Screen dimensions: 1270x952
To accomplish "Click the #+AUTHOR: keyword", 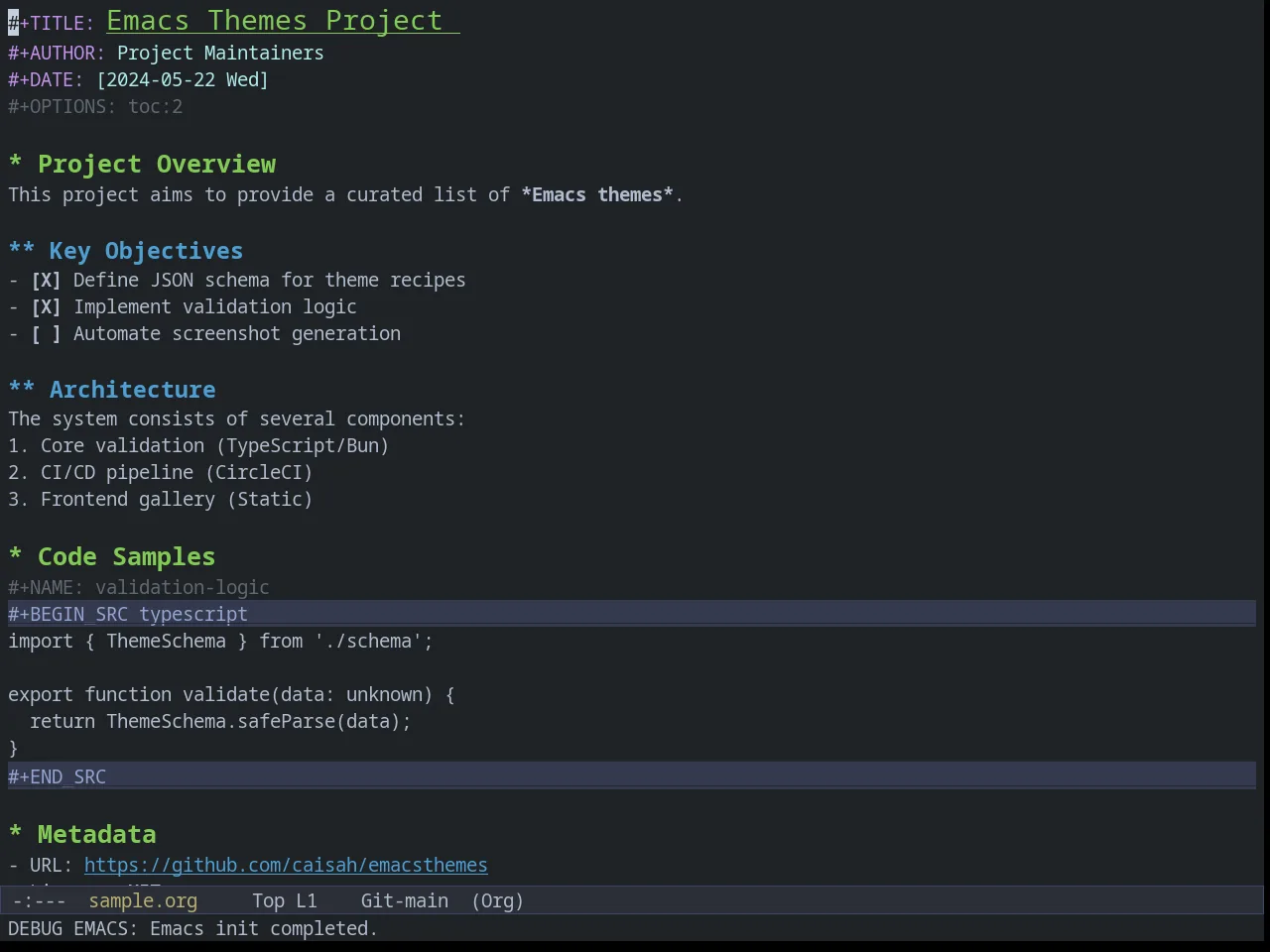I will 57,53.
